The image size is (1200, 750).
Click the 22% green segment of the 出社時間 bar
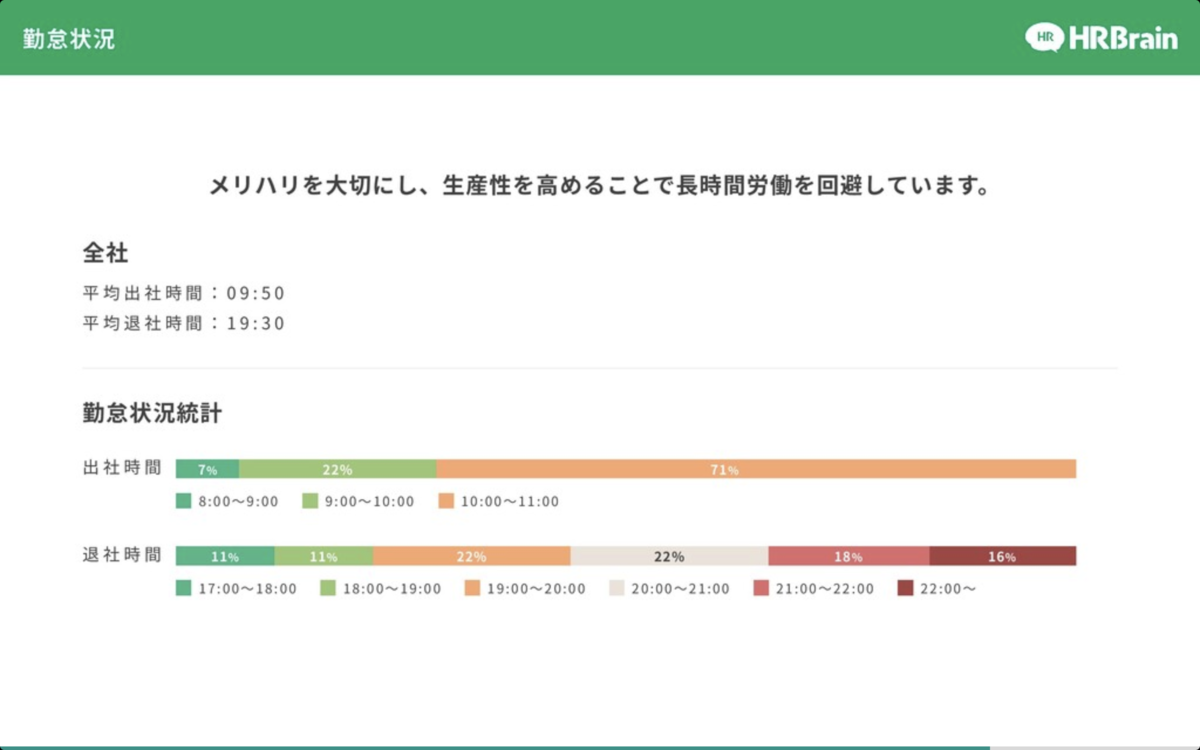coord(338,469)
